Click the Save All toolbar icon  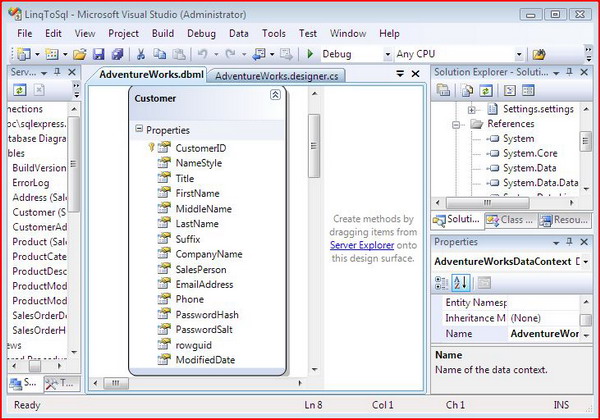click(x=117, y=54)
